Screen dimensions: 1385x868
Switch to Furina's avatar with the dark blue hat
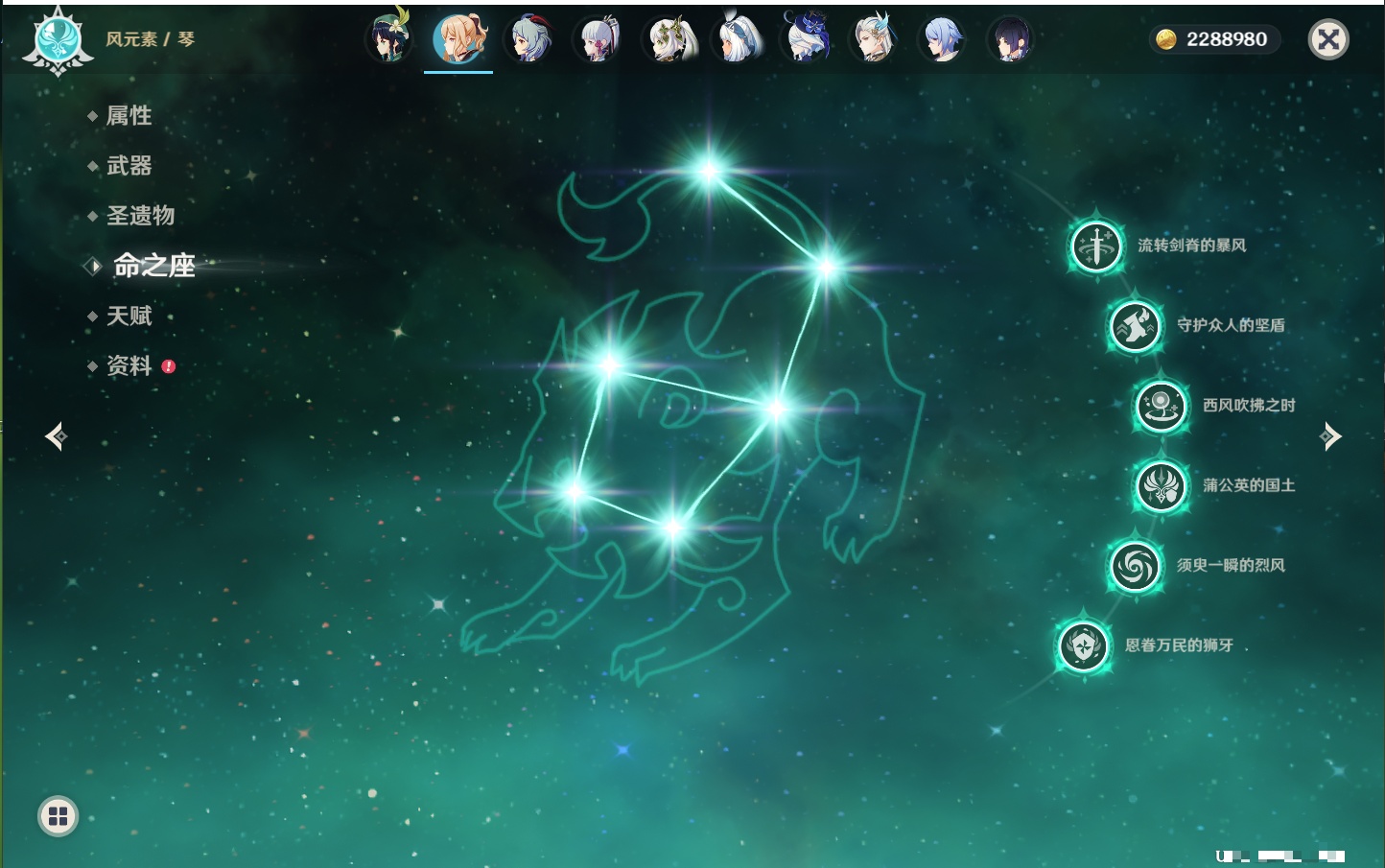[x=806, y=39]
